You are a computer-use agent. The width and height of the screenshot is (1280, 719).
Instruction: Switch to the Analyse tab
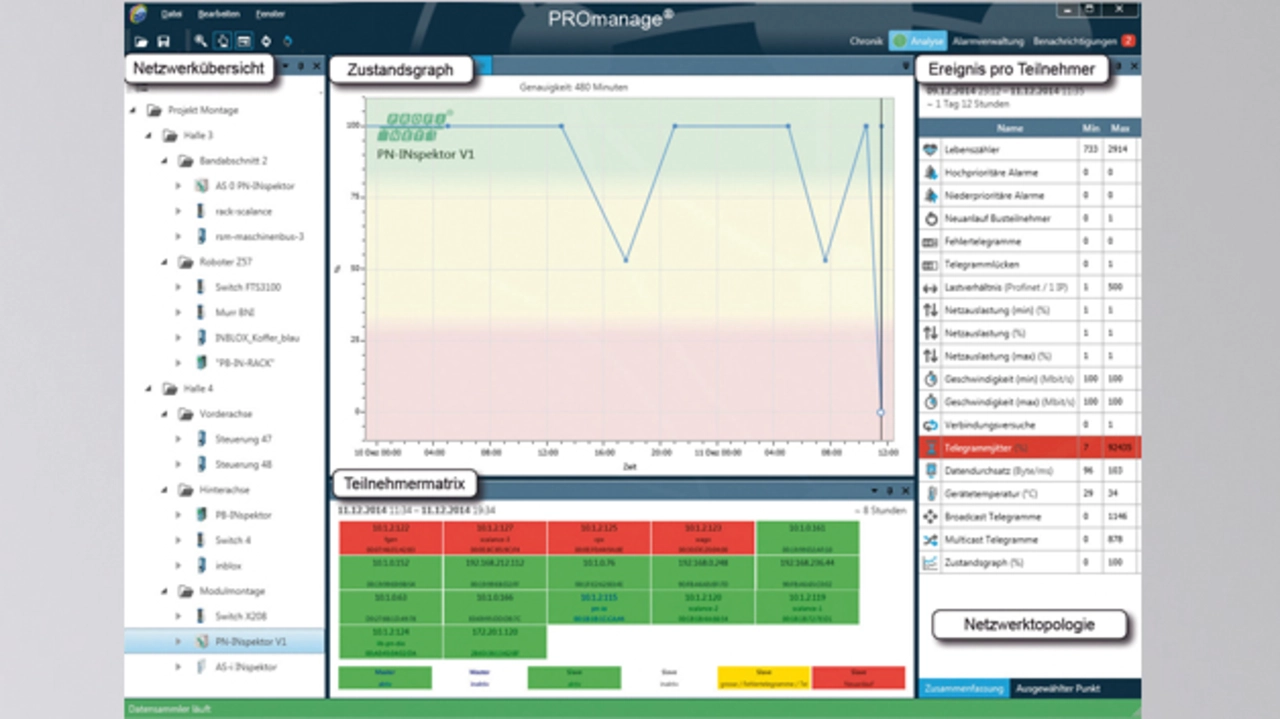918,41
